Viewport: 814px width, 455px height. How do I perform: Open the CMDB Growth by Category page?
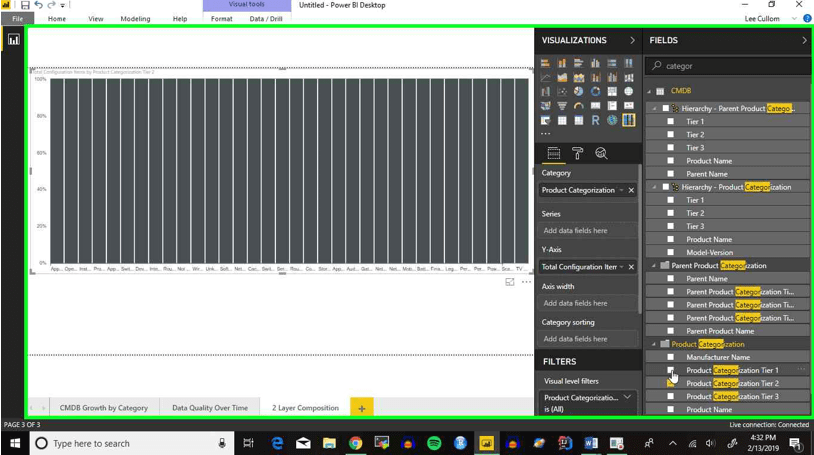pyautogui.click(x=104, y=408)
